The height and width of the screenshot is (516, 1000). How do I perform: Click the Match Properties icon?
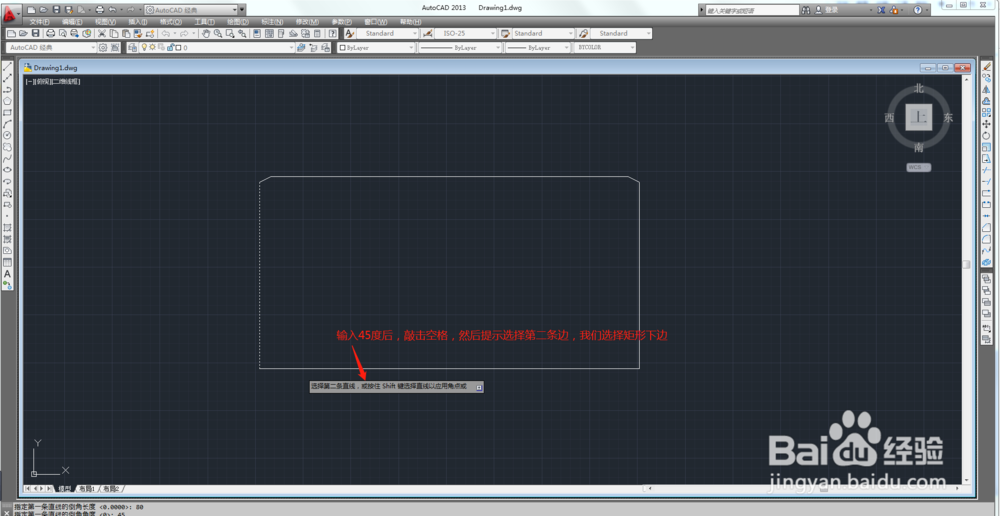click(138, 33)
